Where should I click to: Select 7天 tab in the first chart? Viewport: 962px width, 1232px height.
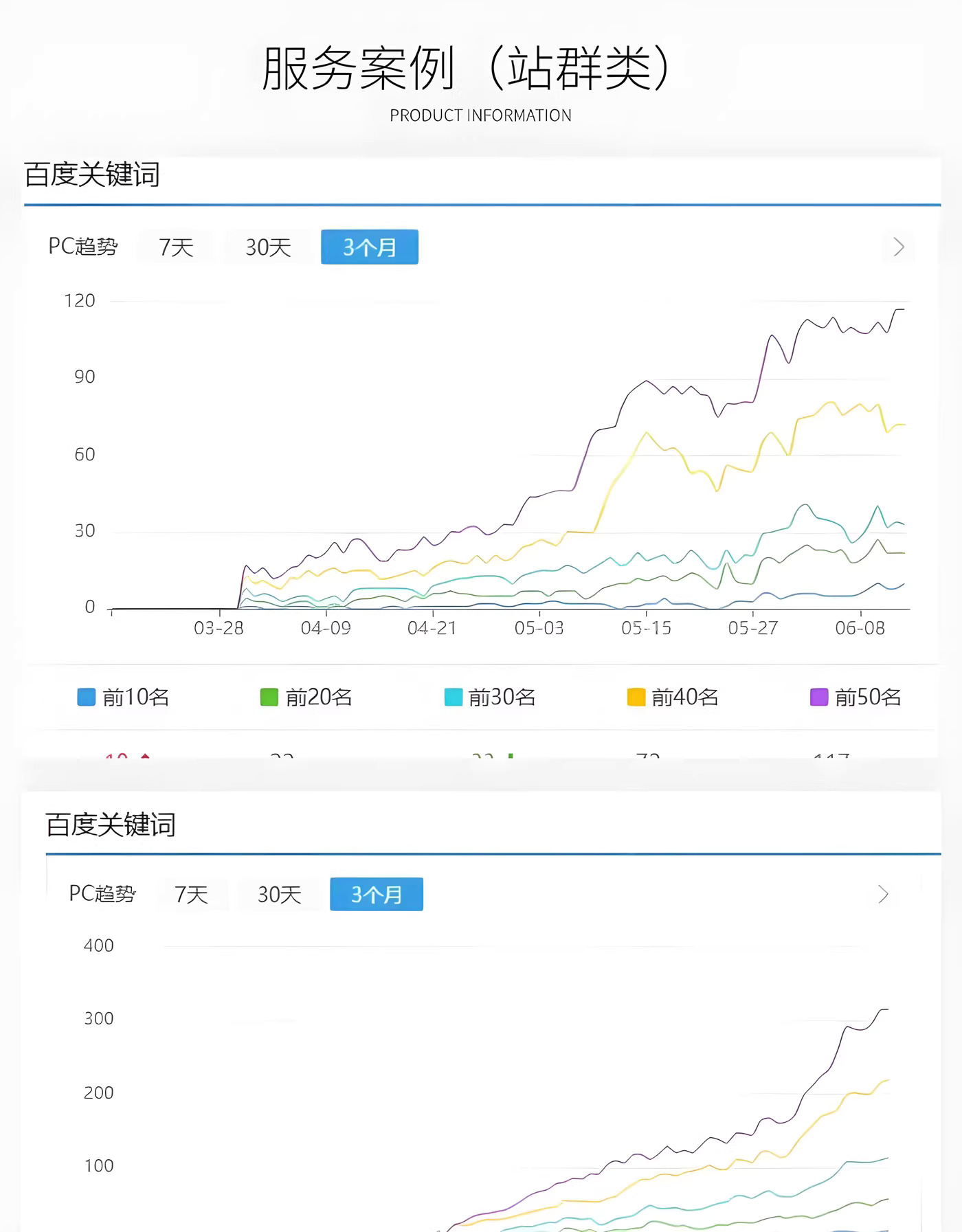[x=176, y=247]
